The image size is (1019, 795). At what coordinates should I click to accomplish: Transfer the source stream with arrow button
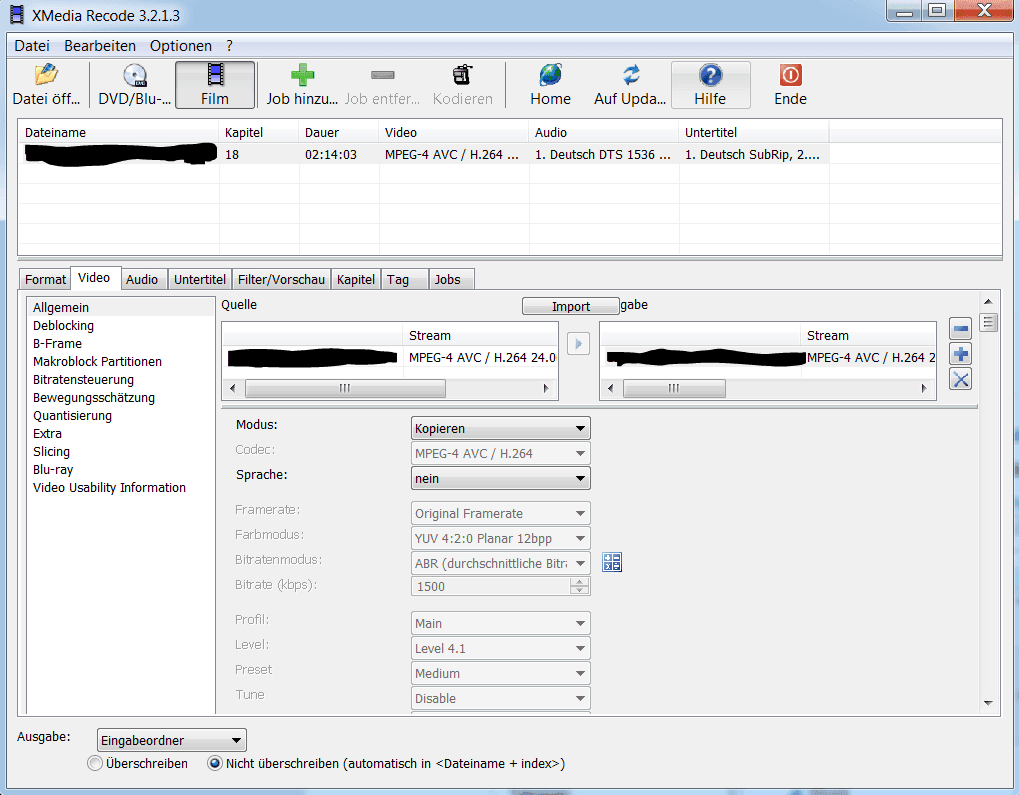[x=578, y=343]
